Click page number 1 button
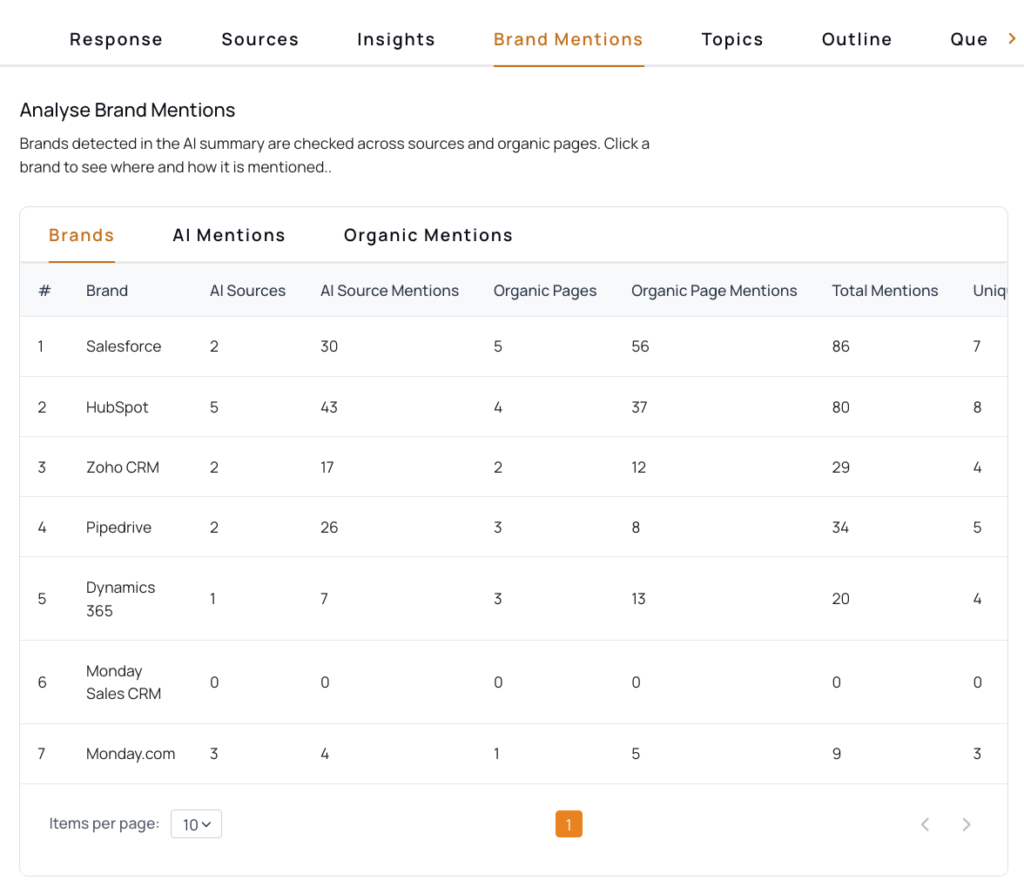The height and width of the screenshot is (887, 1024). coord(568,824)
